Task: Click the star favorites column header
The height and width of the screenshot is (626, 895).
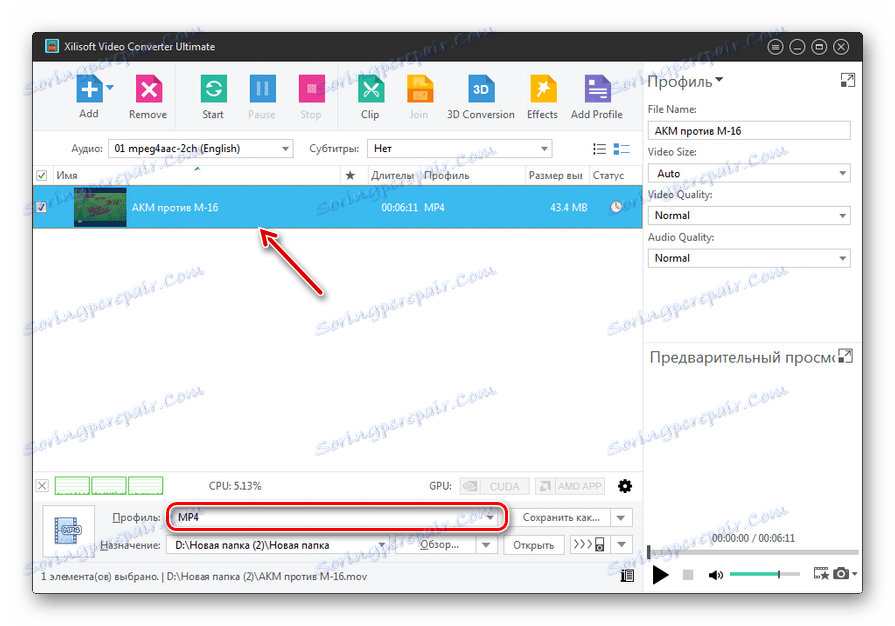Action: point(350,175)
